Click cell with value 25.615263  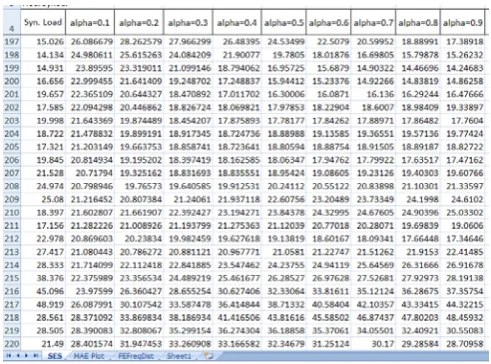[x=139, y=55]
